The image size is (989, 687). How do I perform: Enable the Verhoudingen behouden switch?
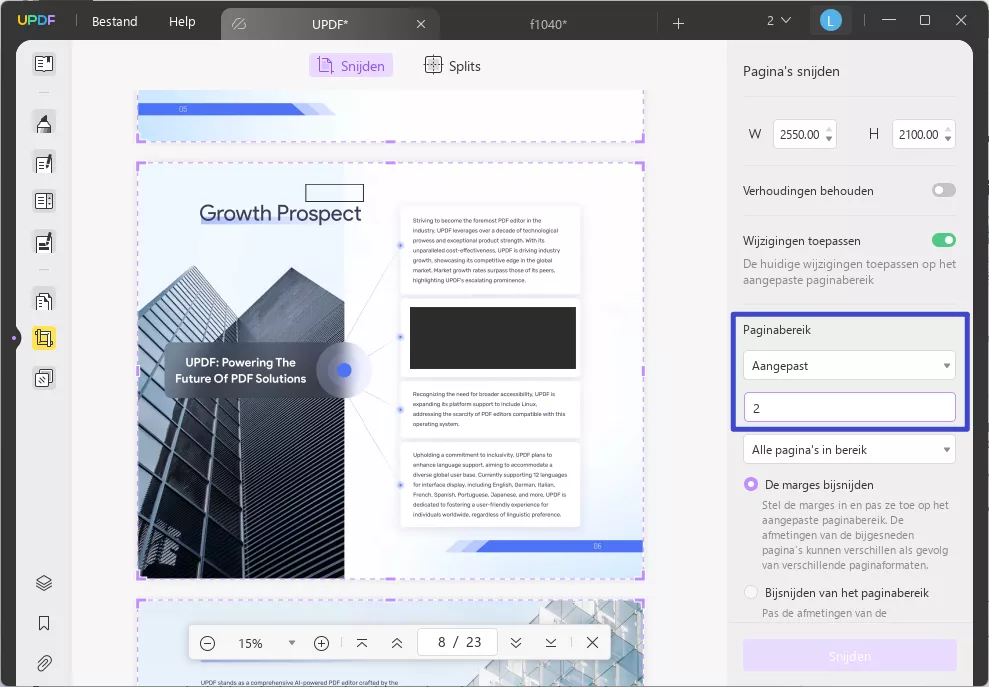coord(942,190)
